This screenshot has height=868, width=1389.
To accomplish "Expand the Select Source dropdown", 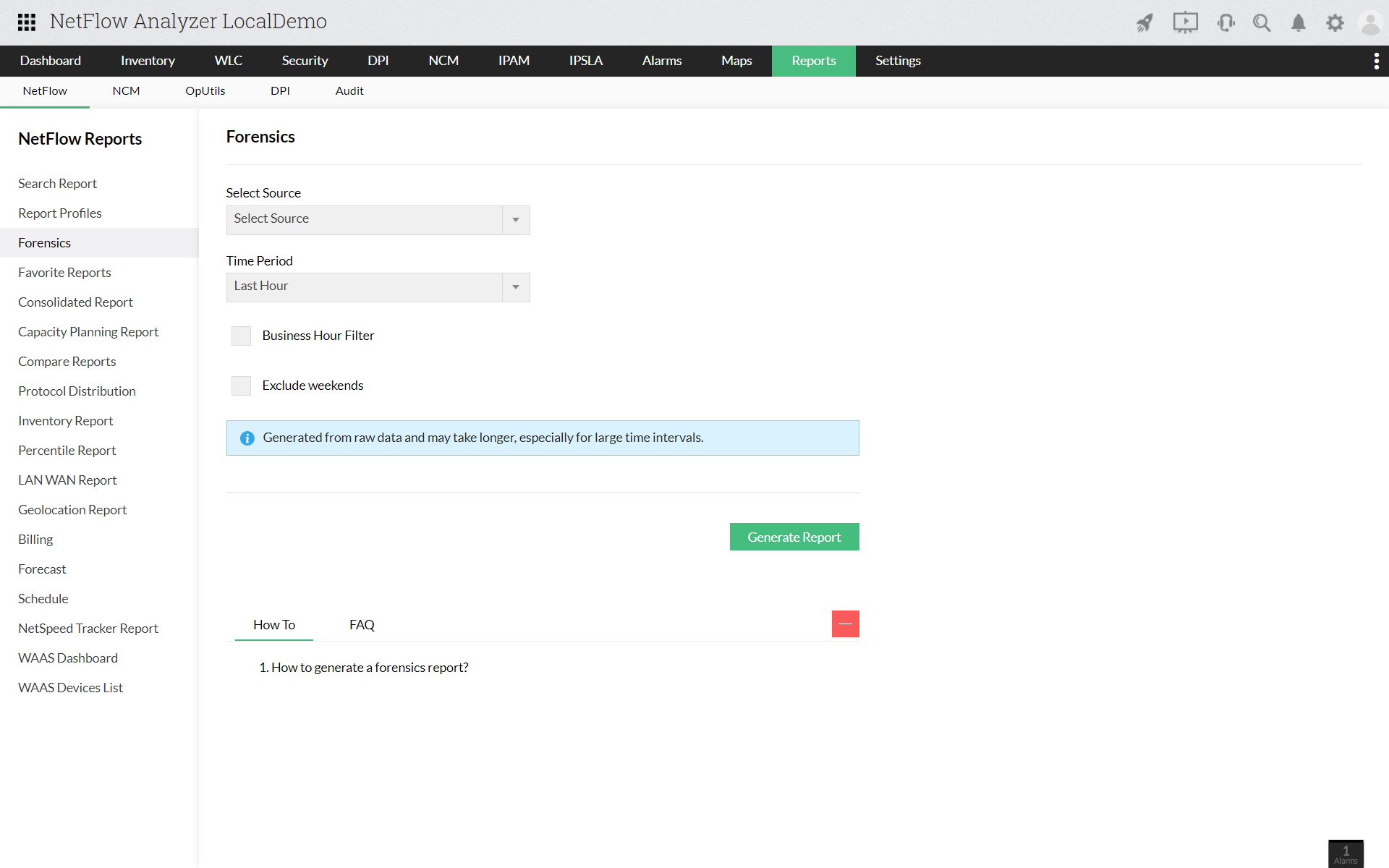I will point(378,219).
